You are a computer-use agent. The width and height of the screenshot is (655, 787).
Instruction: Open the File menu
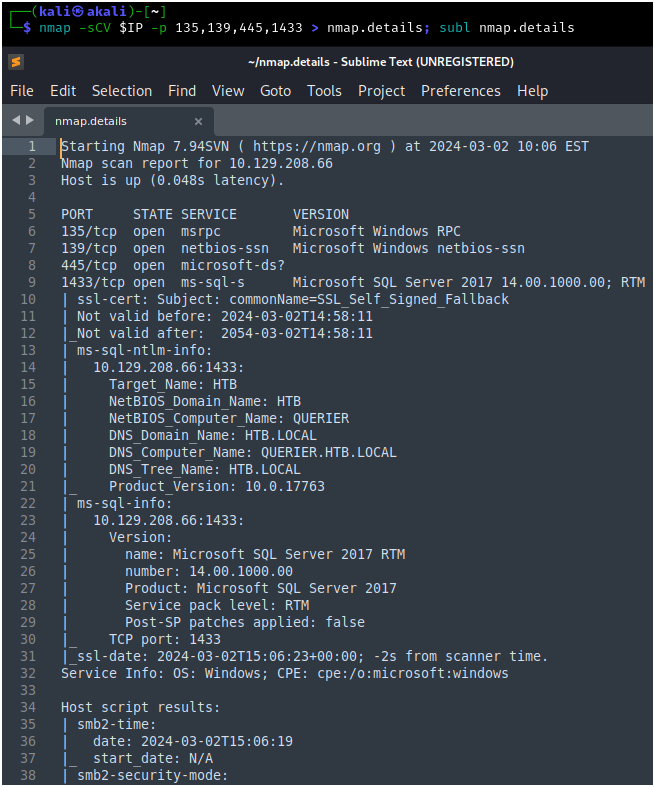[x=21, y=91]
